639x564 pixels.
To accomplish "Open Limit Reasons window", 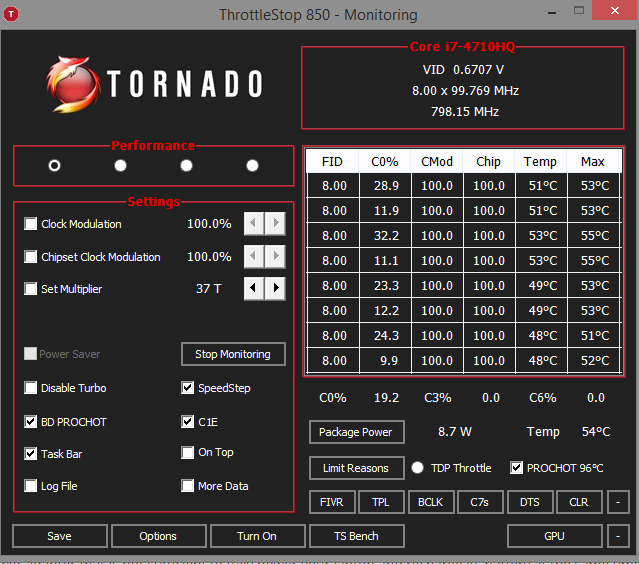I will click(357, 468).
